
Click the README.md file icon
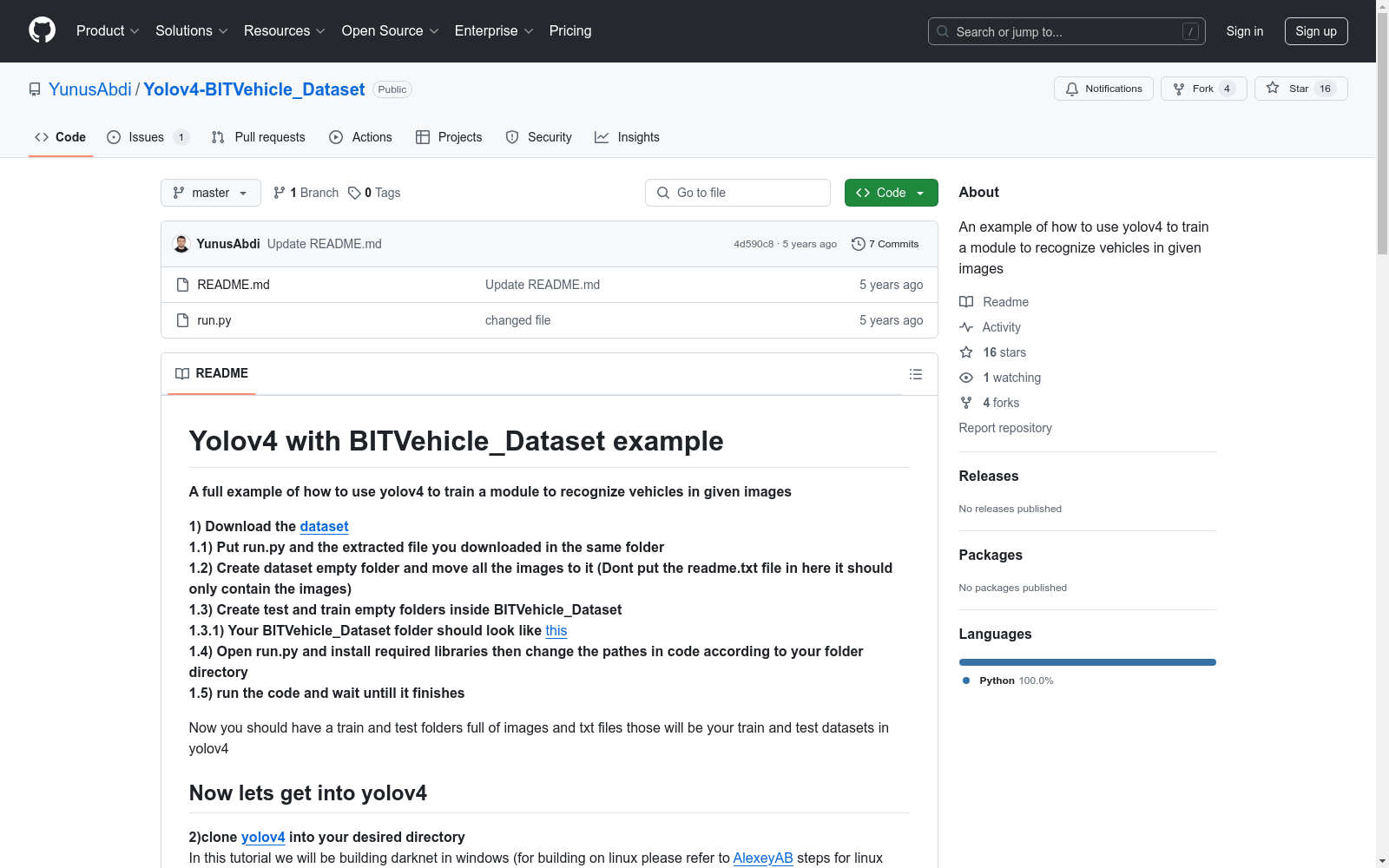click(182, 285)
